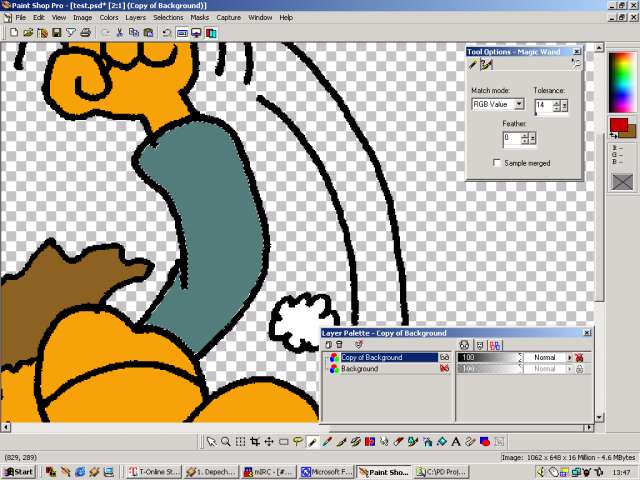Cut selection with the scissors icon

120,33
